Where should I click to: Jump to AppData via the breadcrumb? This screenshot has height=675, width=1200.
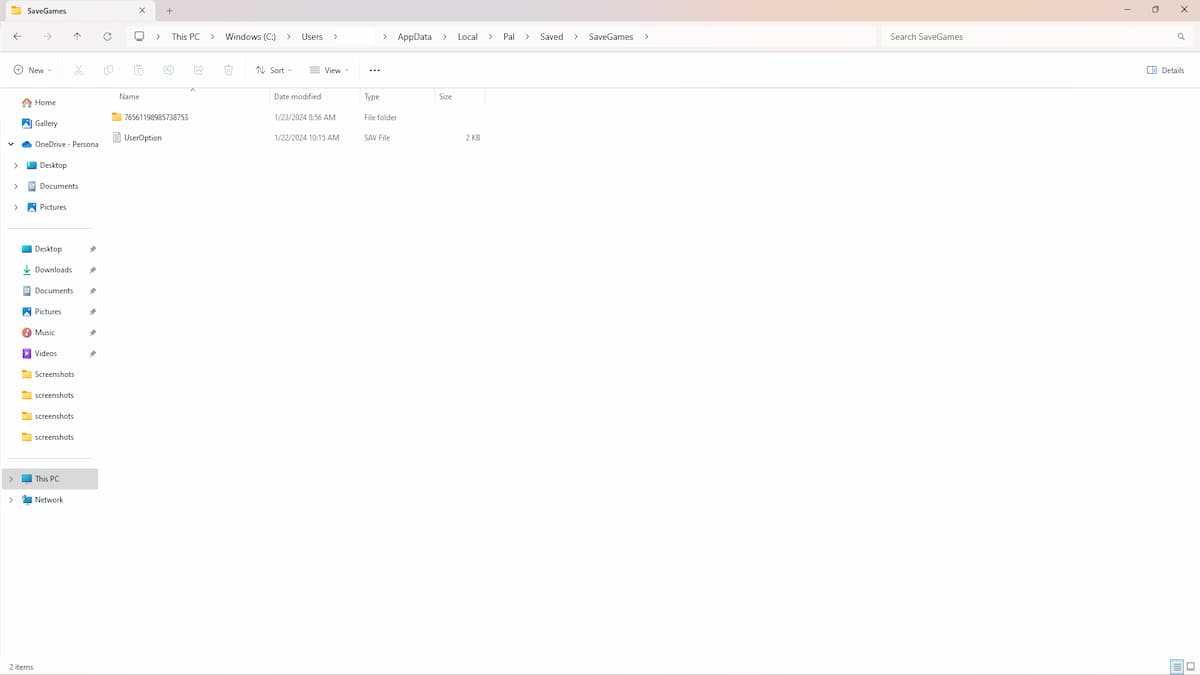(414, 36)
